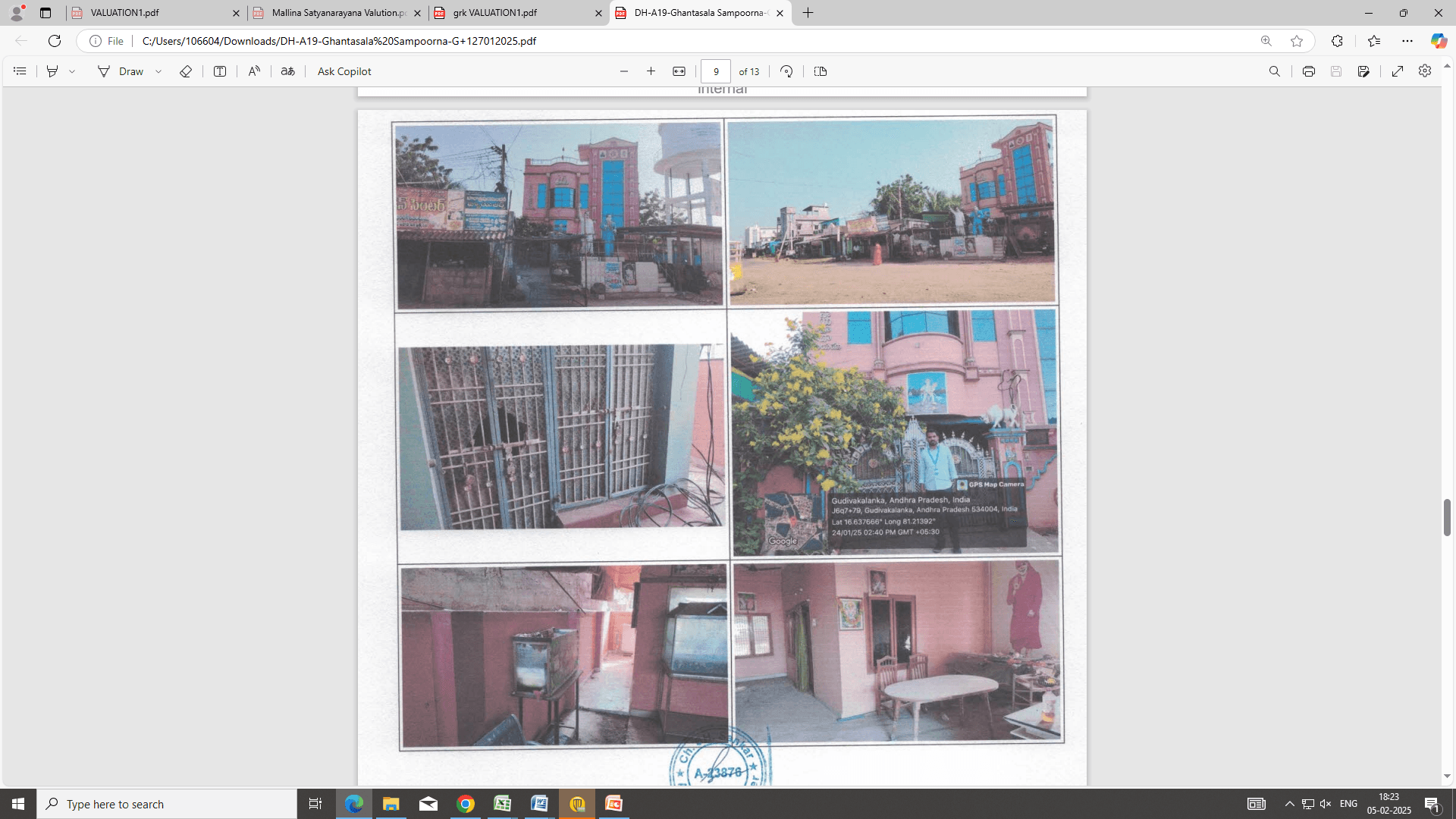This screenshot has width=1456, height=819.
Task: Close the DH-A19-Ghantasala Sampoorna tab
Action: (780, 13)
